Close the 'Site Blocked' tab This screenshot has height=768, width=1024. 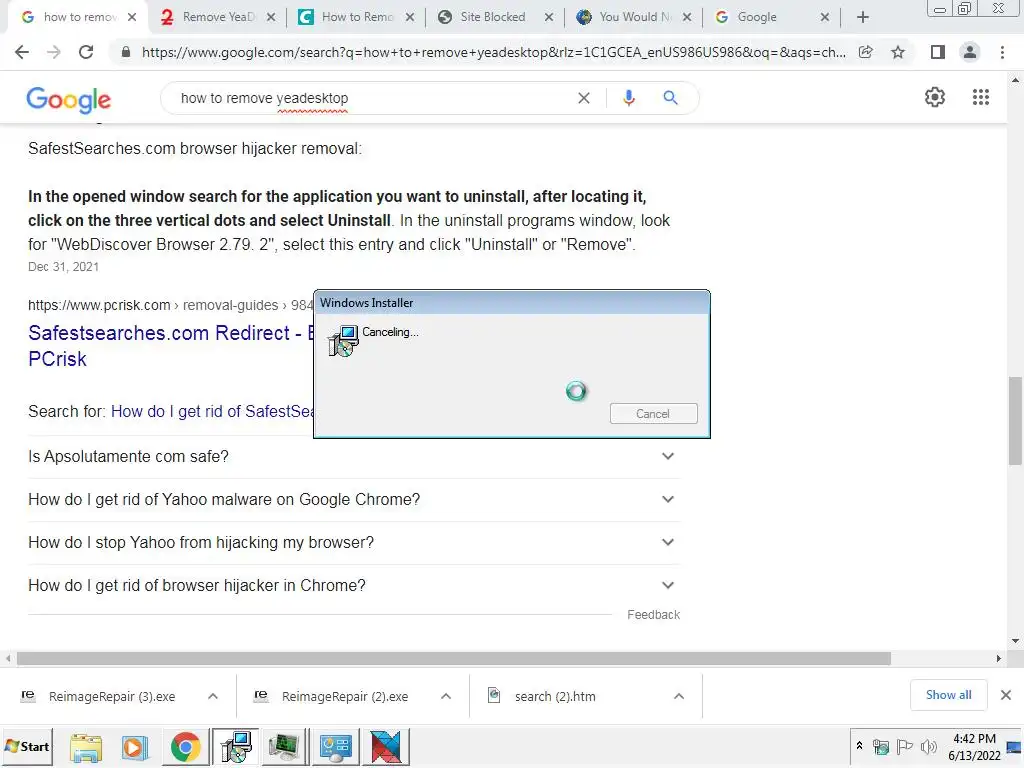(x=549, y=17)
